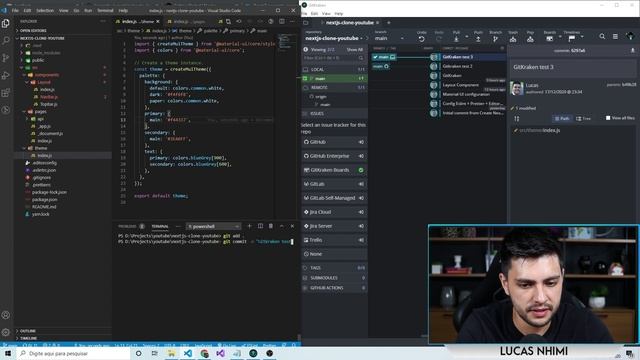Open VS Code Selection menu
This screenshot has width=640, height=360.
coord(45,11)
